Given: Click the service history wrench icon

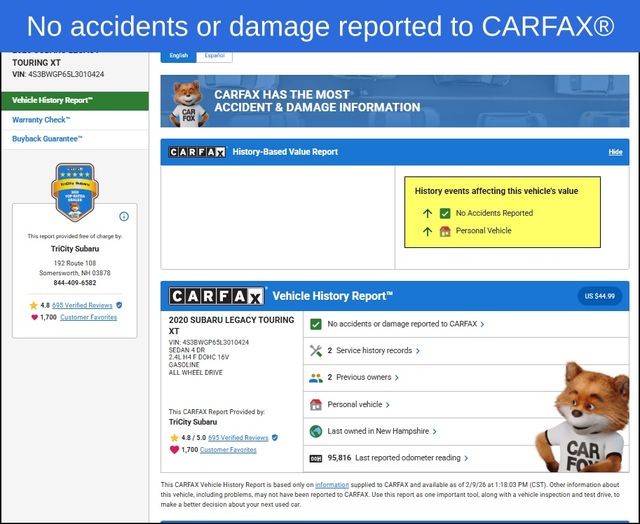Looking at the screenshot, I should [316, 351].
